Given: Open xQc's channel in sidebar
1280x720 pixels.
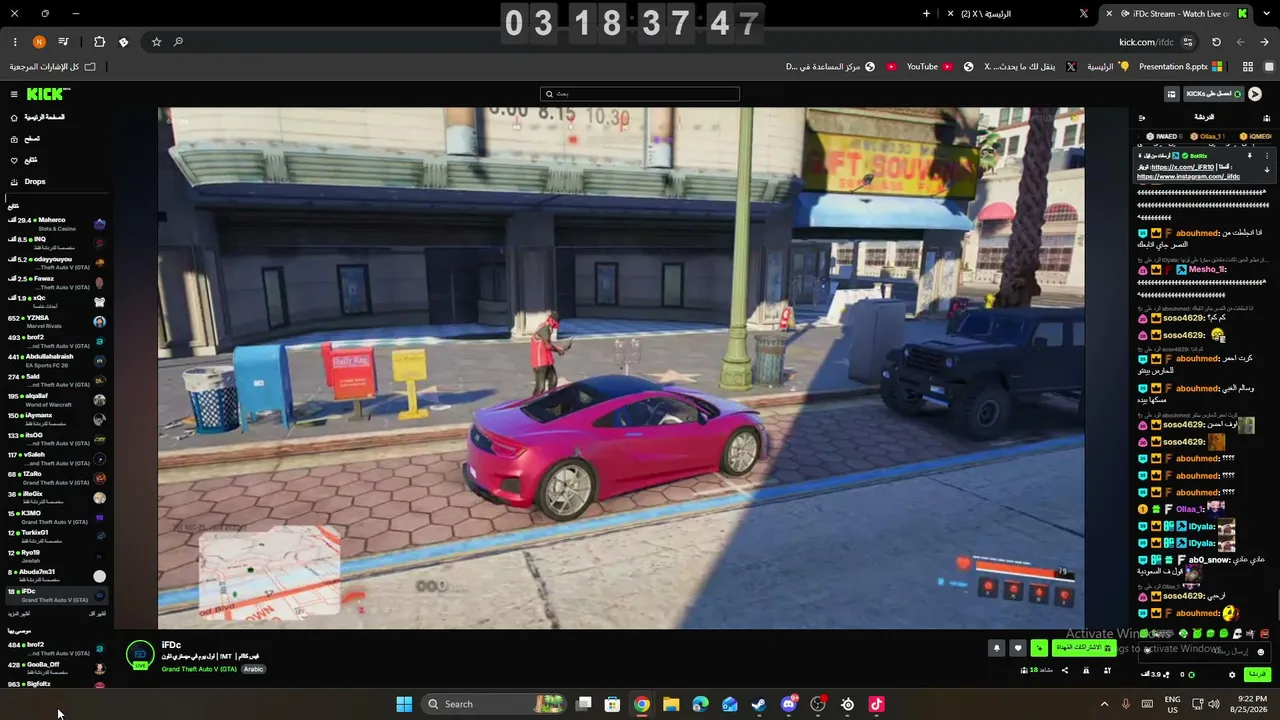Looking at the screenshot, I should 56,302.
